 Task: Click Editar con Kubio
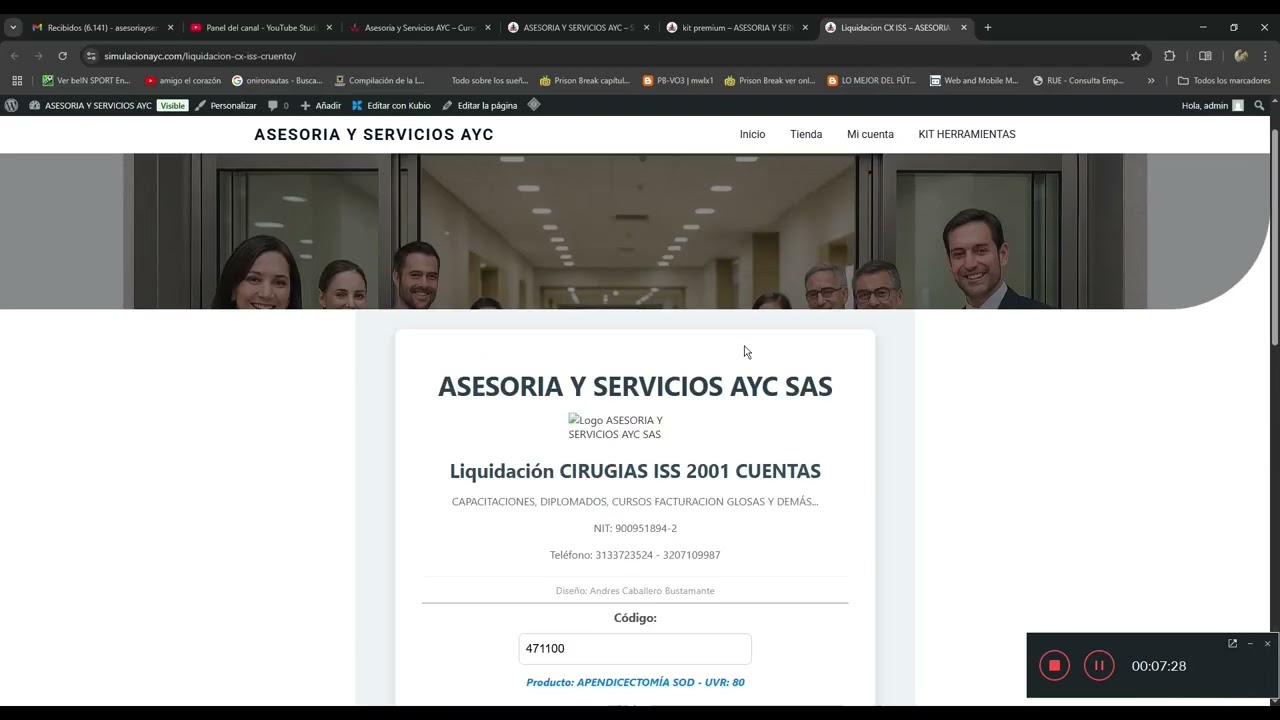391,105
